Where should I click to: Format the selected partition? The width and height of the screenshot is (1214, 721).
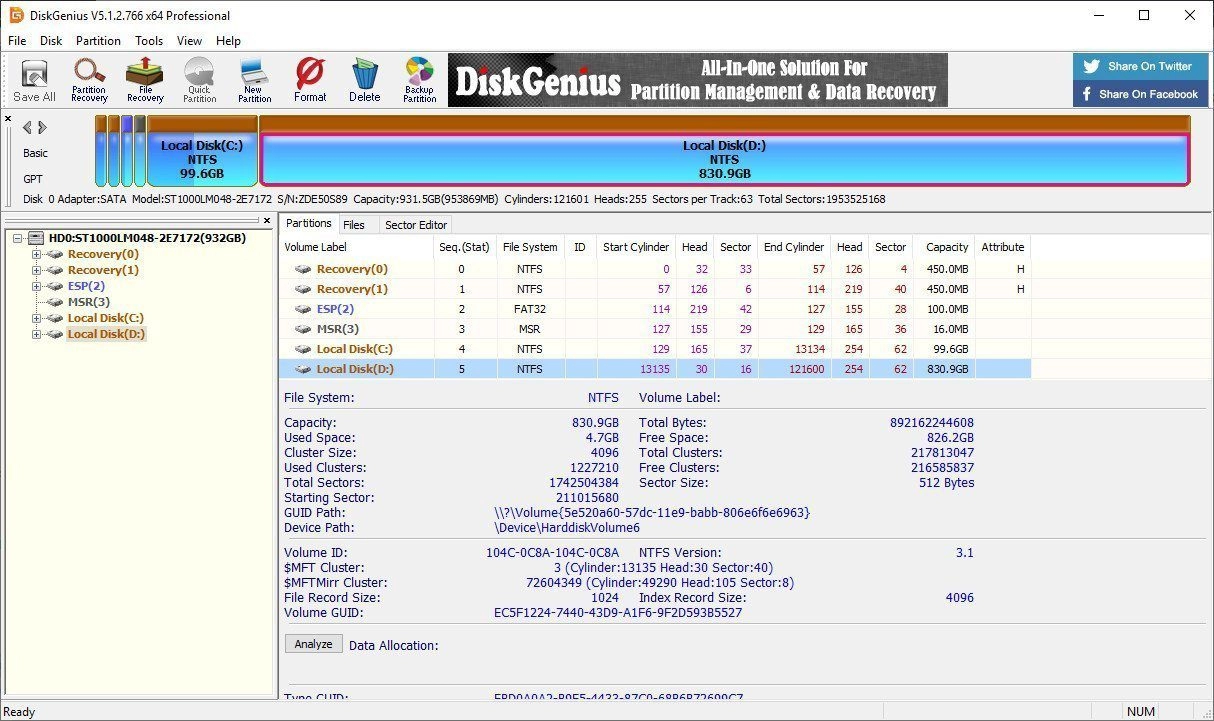(309, 79)
